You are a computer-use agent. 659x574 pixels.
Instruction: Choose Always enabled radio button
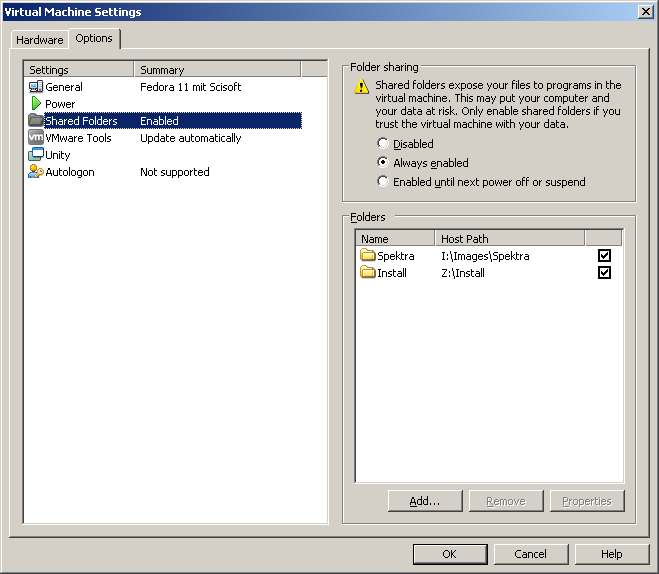click(x=383, y=163)
